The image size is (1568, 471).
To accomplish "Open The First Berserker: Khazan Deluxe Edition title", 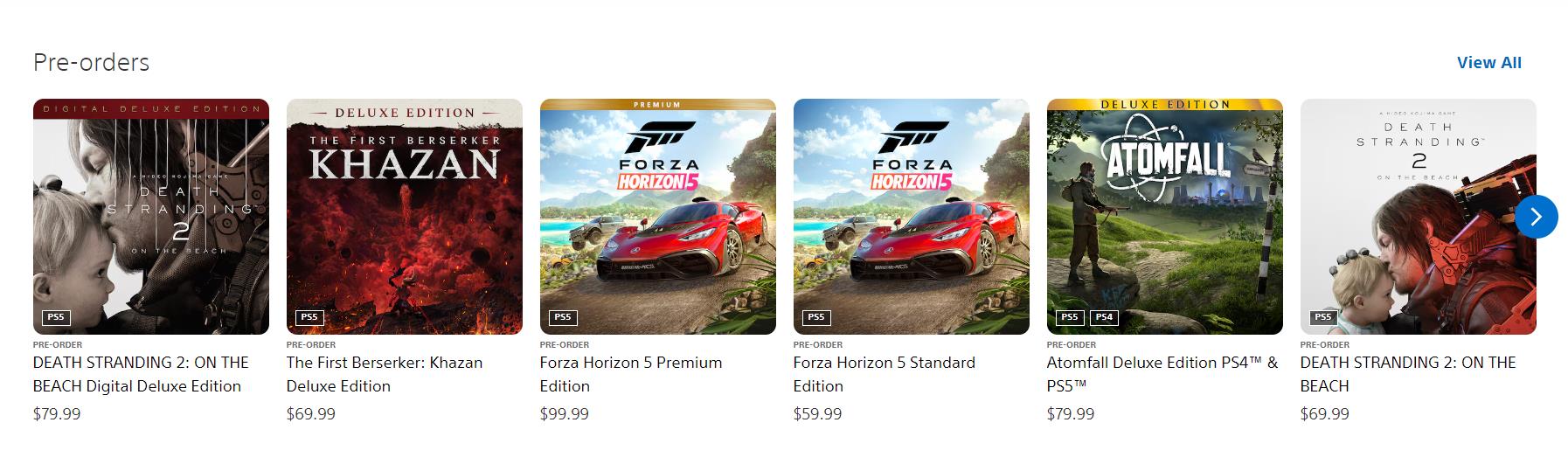I will point(385,374).
